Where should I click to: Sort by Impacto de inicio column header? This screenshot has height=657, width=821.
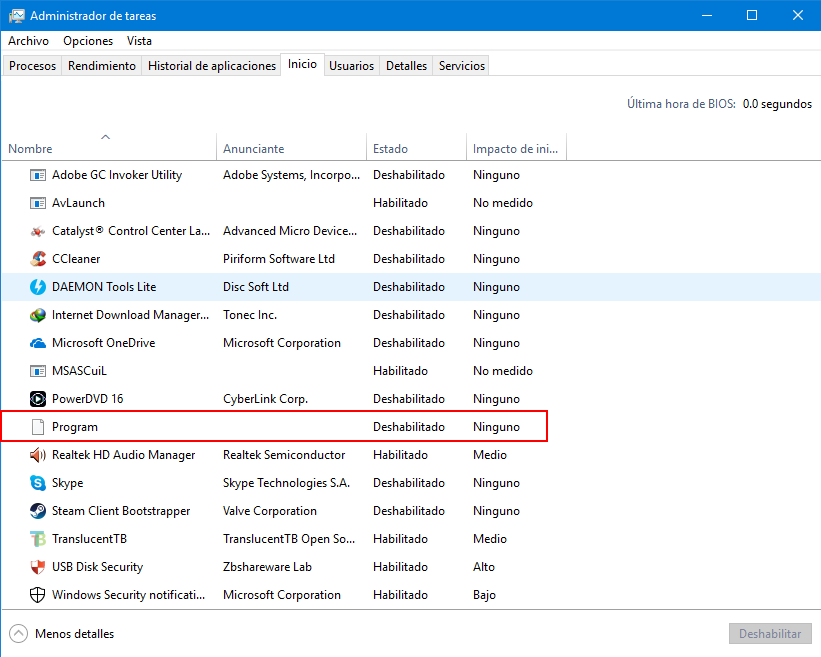(515, 149)
